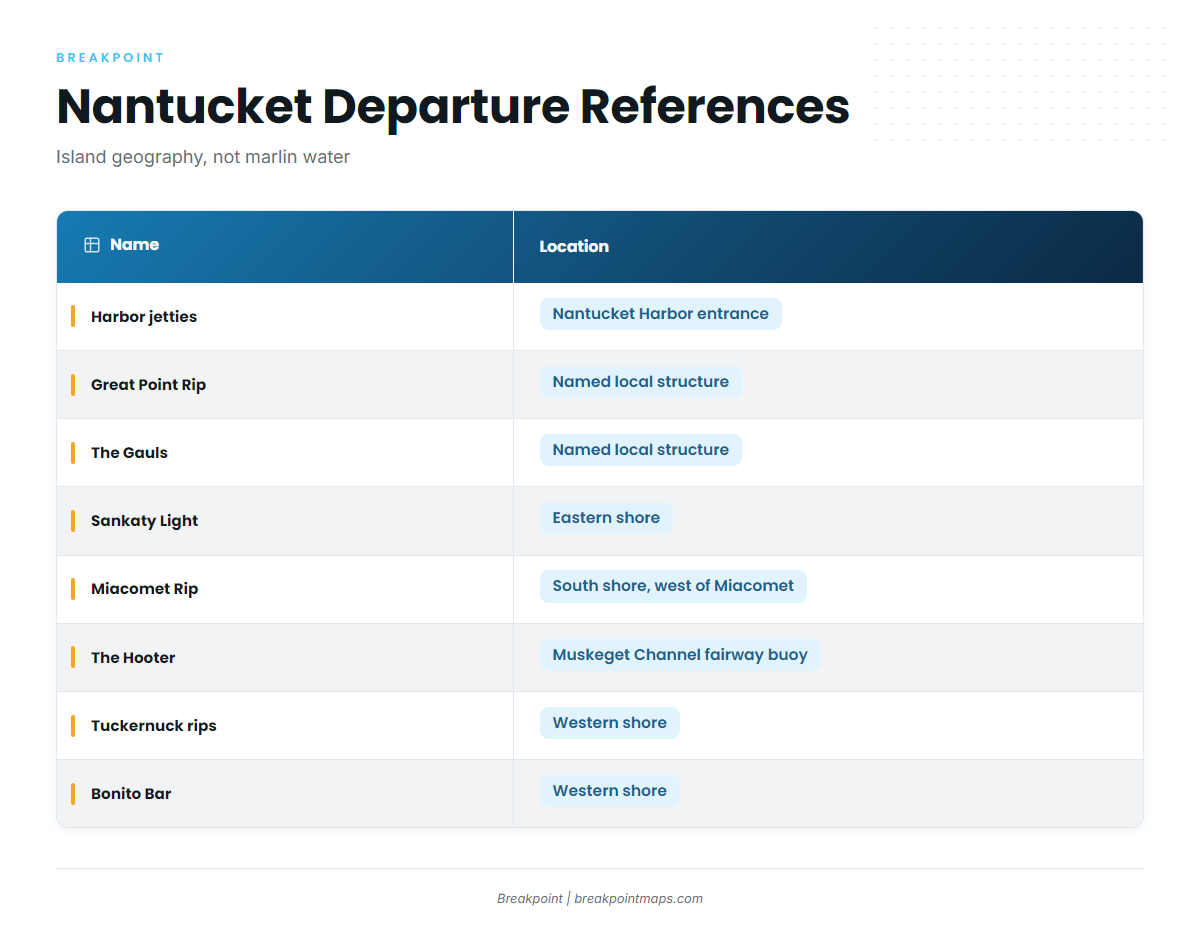
Task: Click the Nantucket Departure References title
Action: (x=453, y=106)
